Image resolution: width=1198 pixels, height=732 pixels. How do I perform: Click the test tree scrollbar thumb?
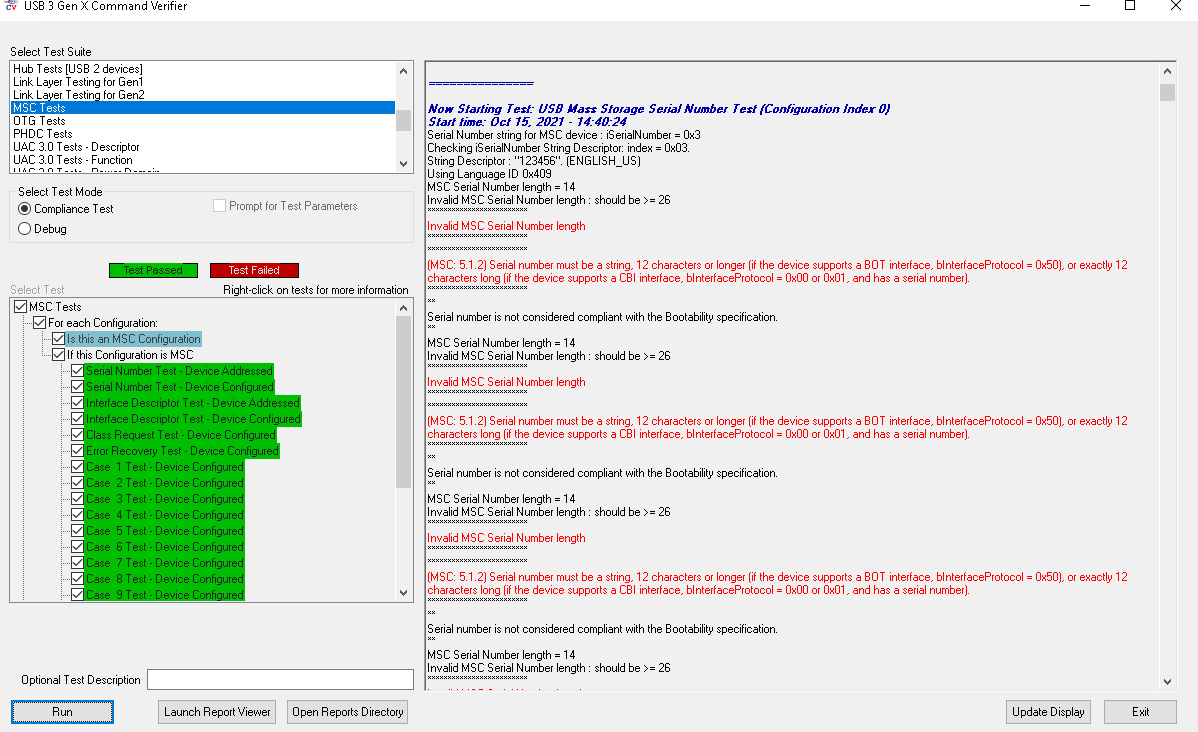(x=403, y=402)
